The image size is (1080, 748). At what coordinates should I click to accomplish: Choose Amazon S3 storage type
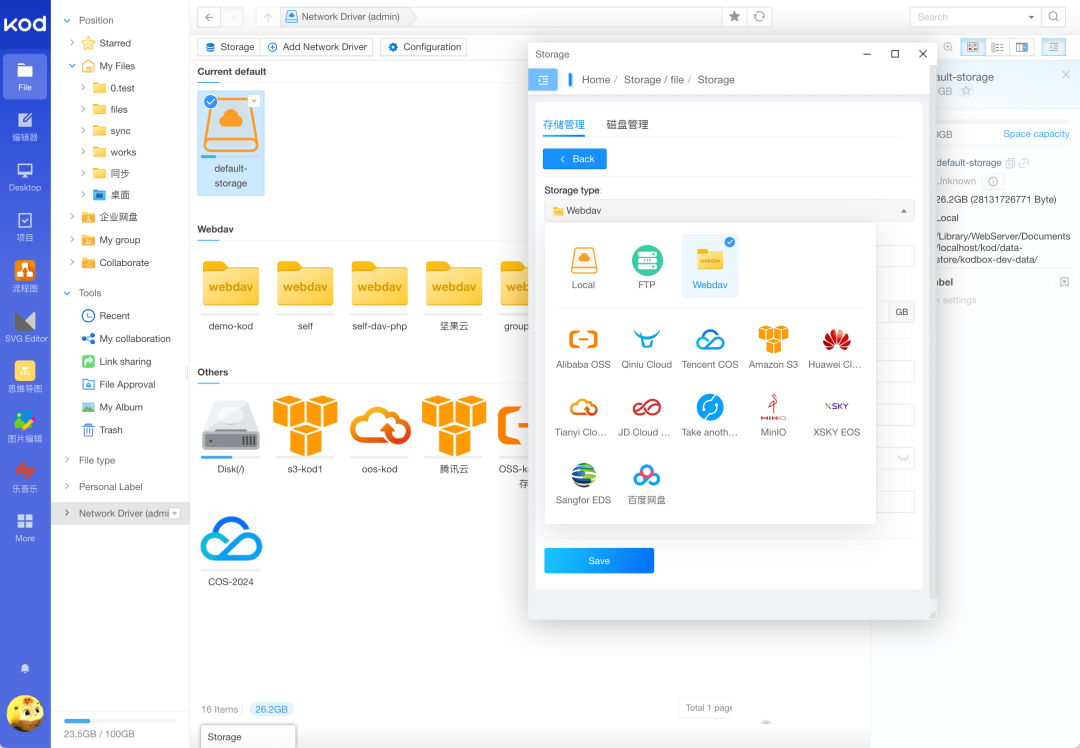pos(773,341)
